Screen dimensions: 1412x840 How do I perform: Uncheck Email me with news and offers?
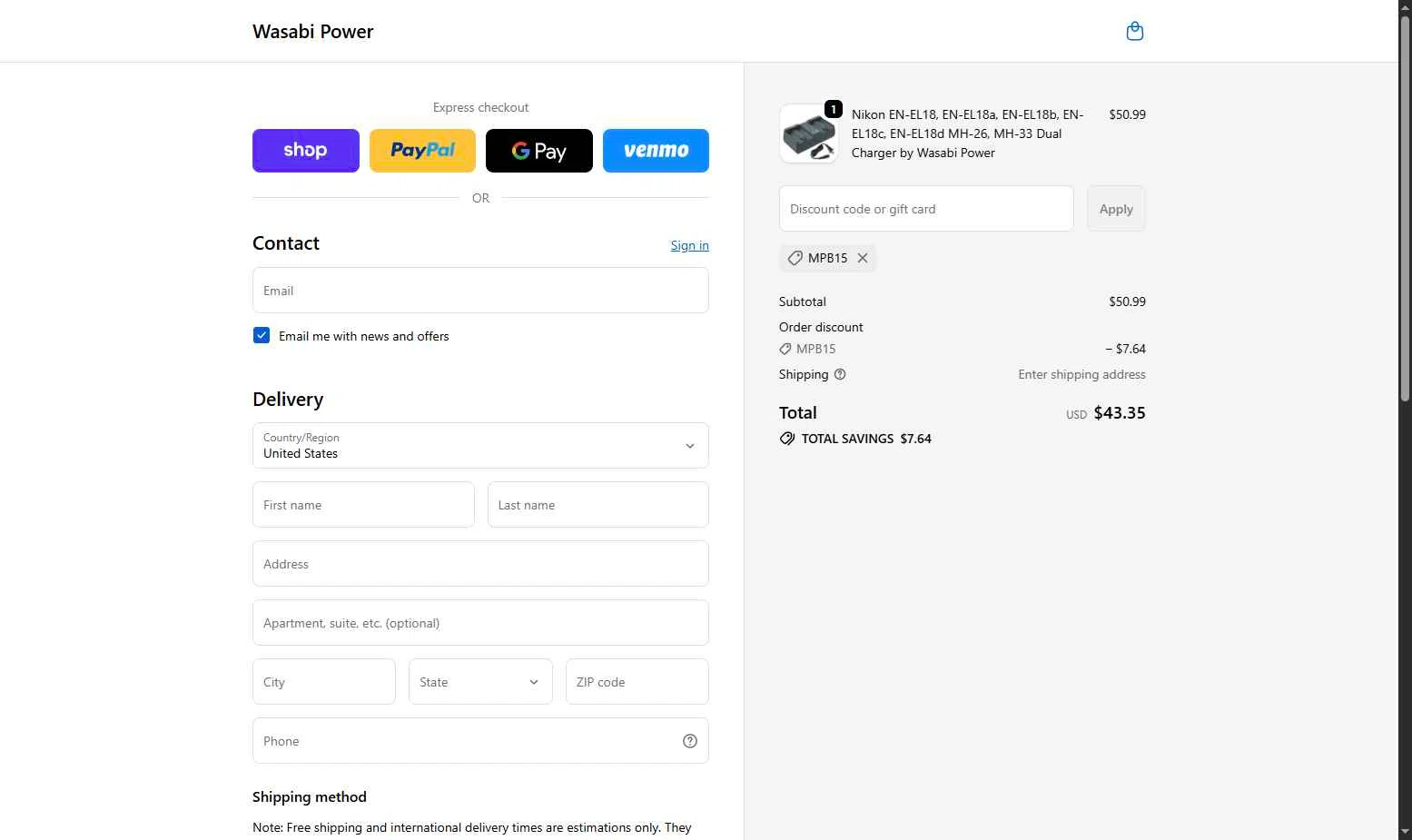[262, 335]
